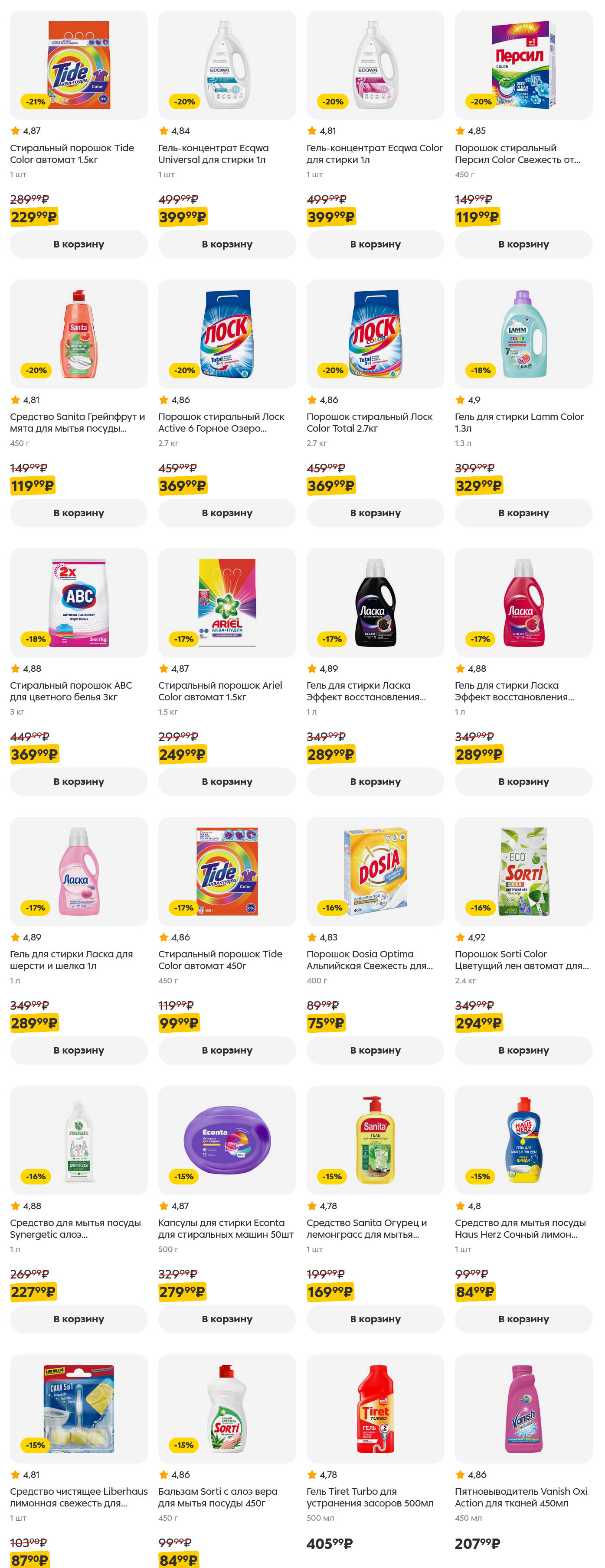The image size is (605, 1568).
Task: Add Ecqwa Universal gel concentrate to cart
Action: pyautogui.click(x=227, y=244)
